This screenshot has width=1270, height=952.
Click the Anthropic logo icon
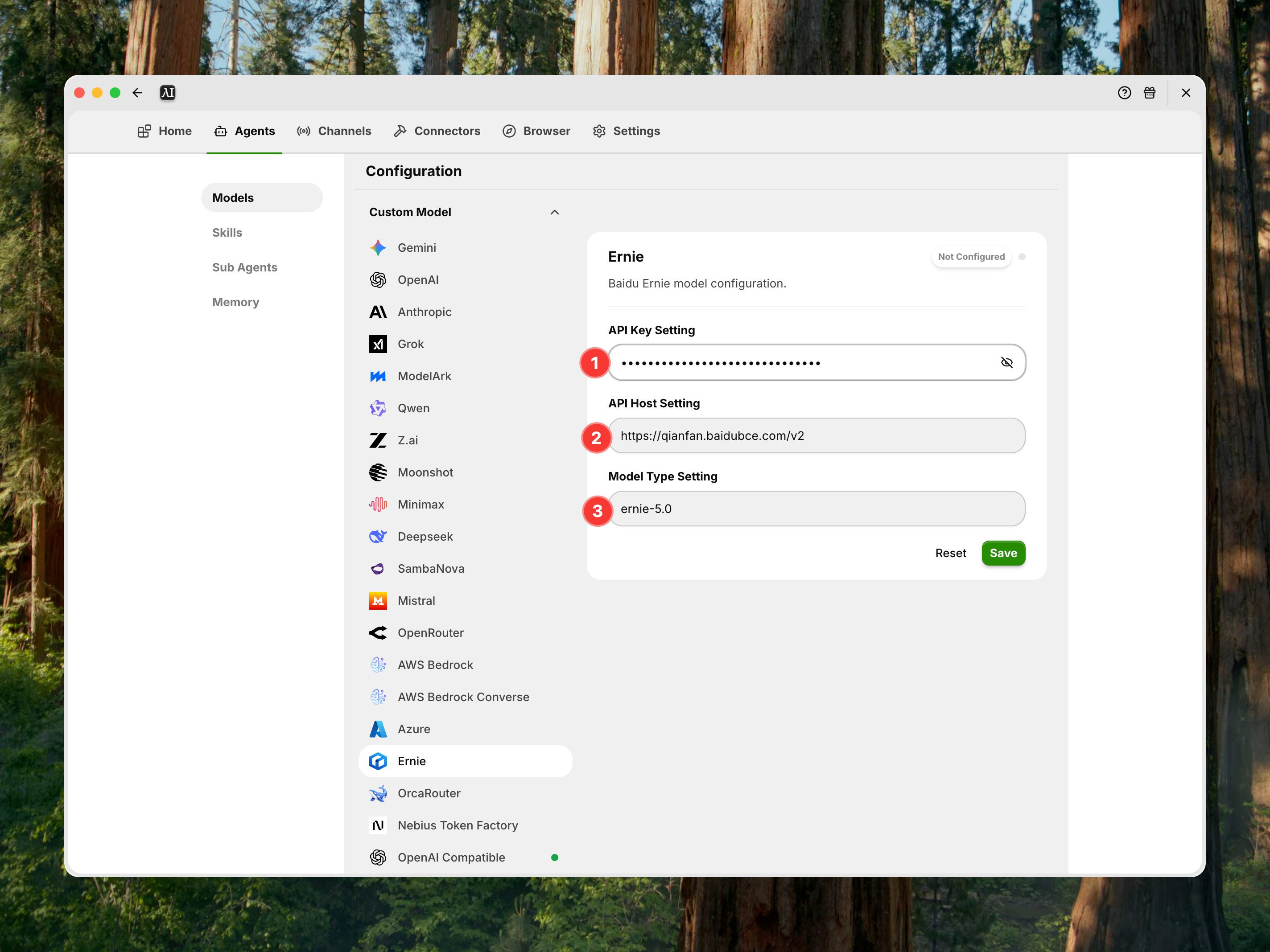click(x=378, y=312)
